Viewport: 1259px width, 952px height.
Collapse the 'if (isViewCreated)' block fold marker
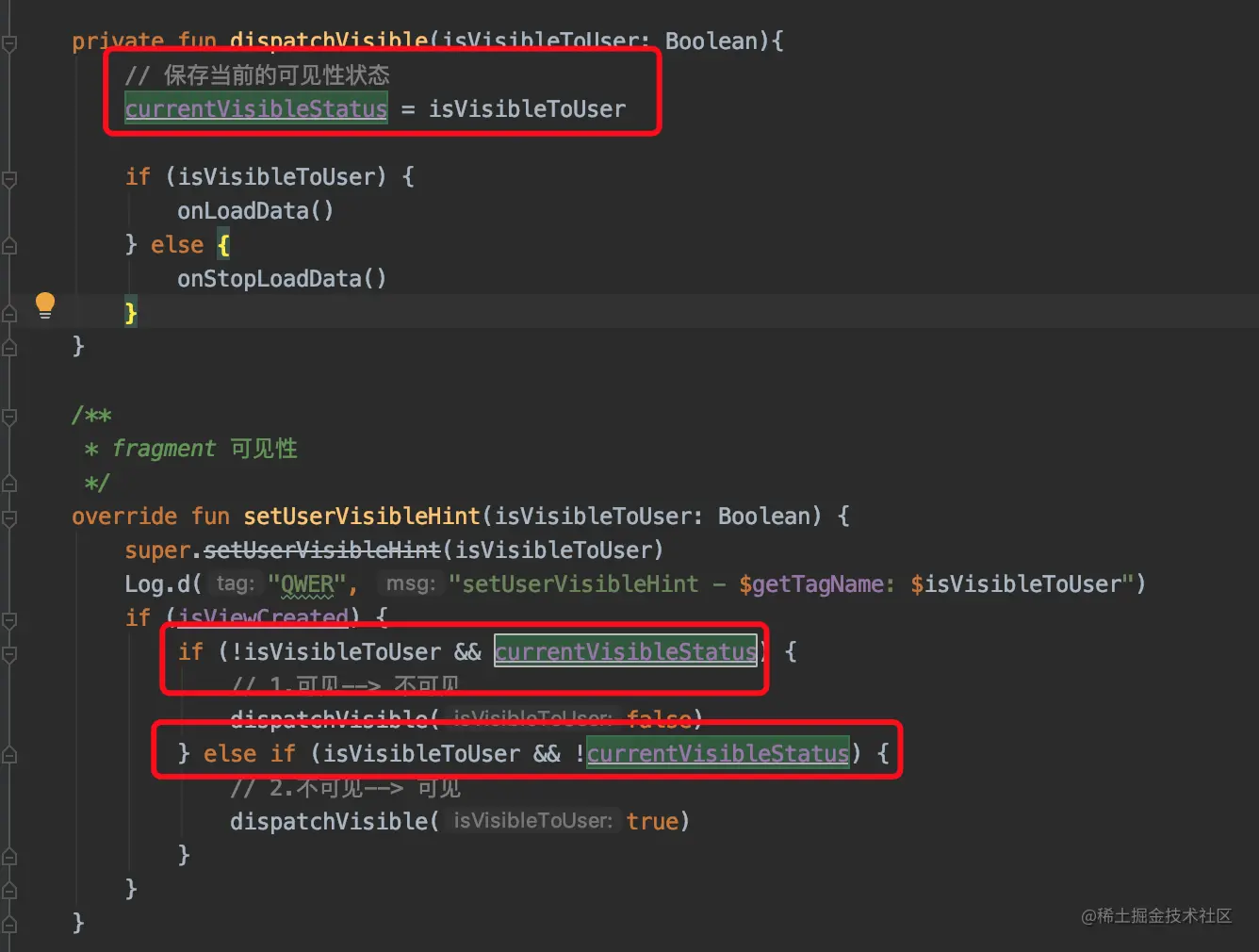coord(9,620)
